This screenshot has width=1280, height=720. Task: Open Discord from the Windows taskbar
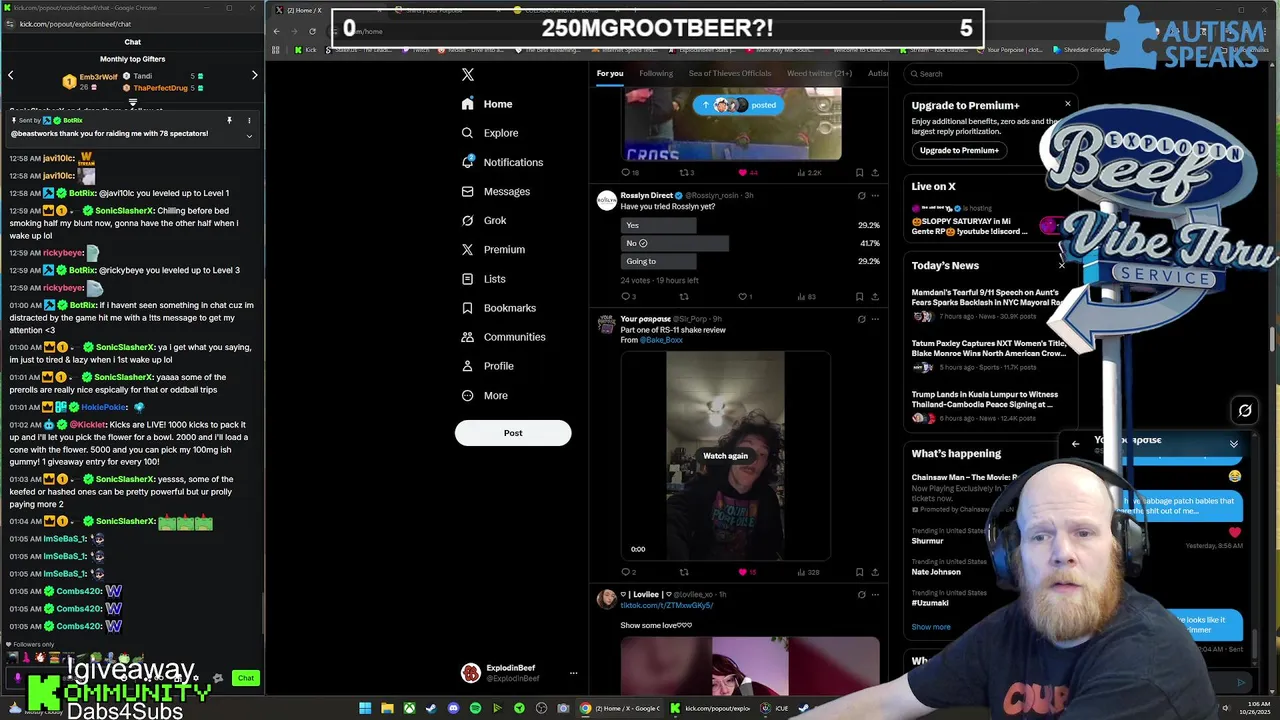(453, 708)
